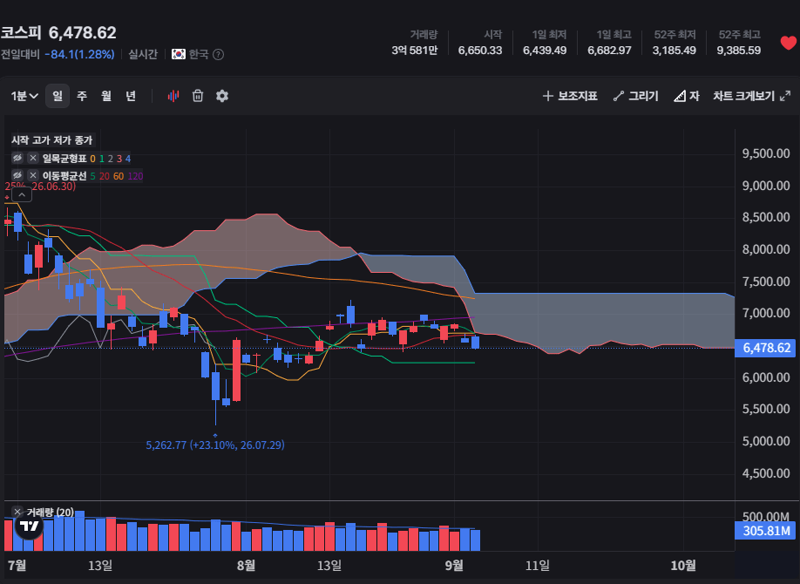Click the trash can delete icon
Image resolution: width=800 pixels, height=584 pixels.
click(x=197, y=96)
